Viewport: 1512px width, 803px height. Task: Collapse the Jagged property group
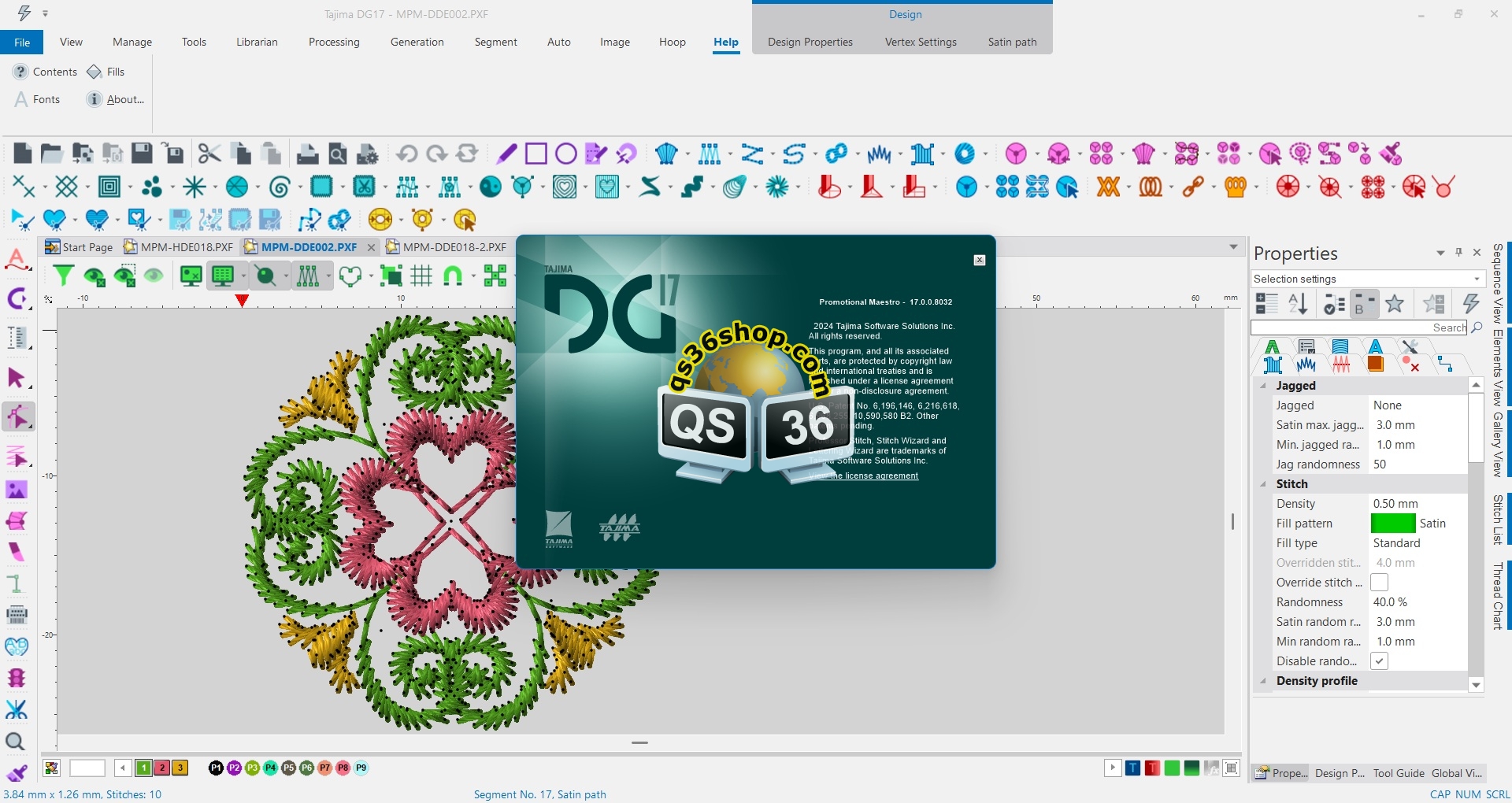pos(1263,386)
